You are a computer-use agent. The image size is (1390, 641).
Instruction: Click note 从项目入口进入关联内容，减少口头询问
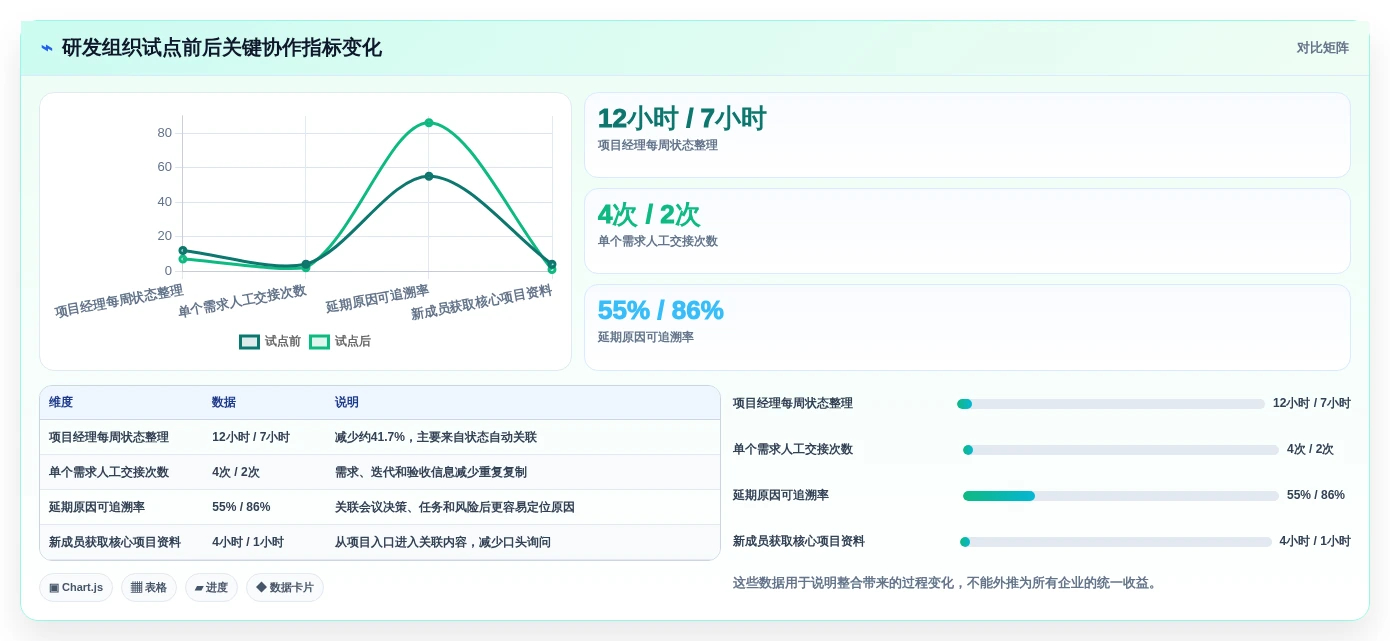click(x=443, y=543)
